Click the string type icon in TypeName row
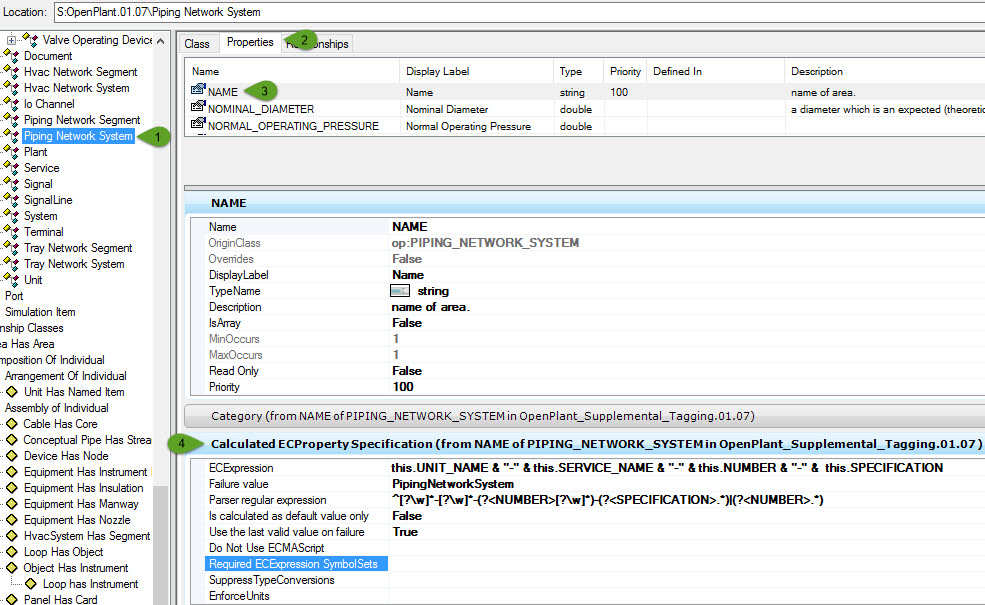Screen dimensions: 985x605 (400, 291)
